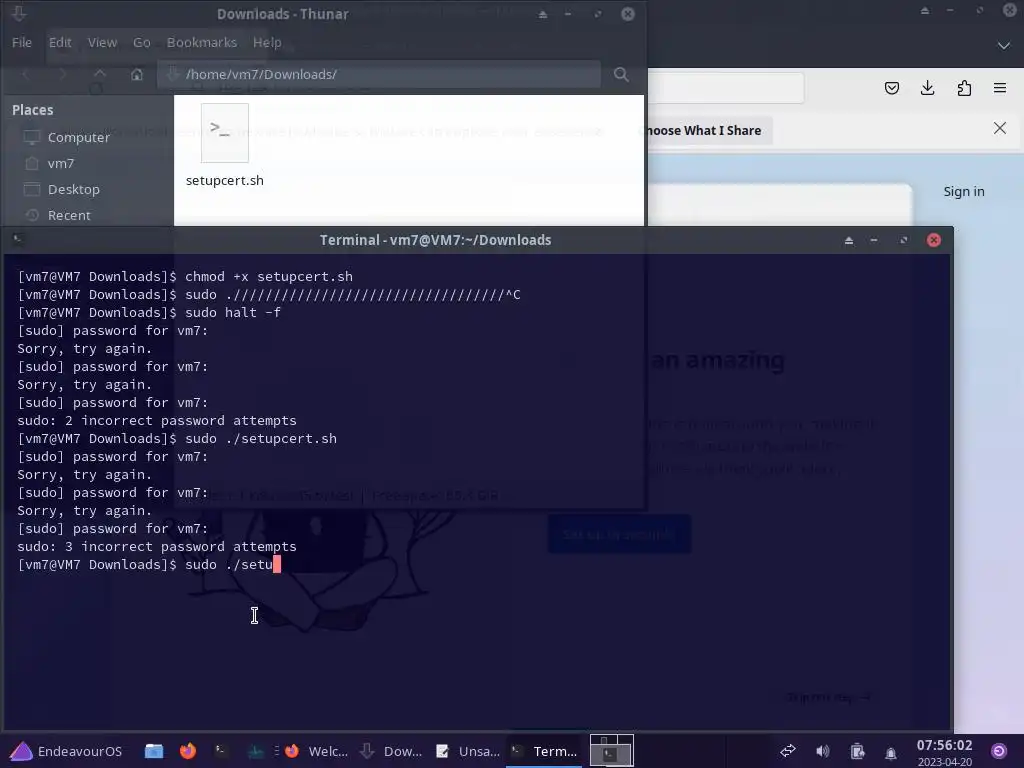Click the workspace switcher pager

pyautogui.click(x=612, y=750)
